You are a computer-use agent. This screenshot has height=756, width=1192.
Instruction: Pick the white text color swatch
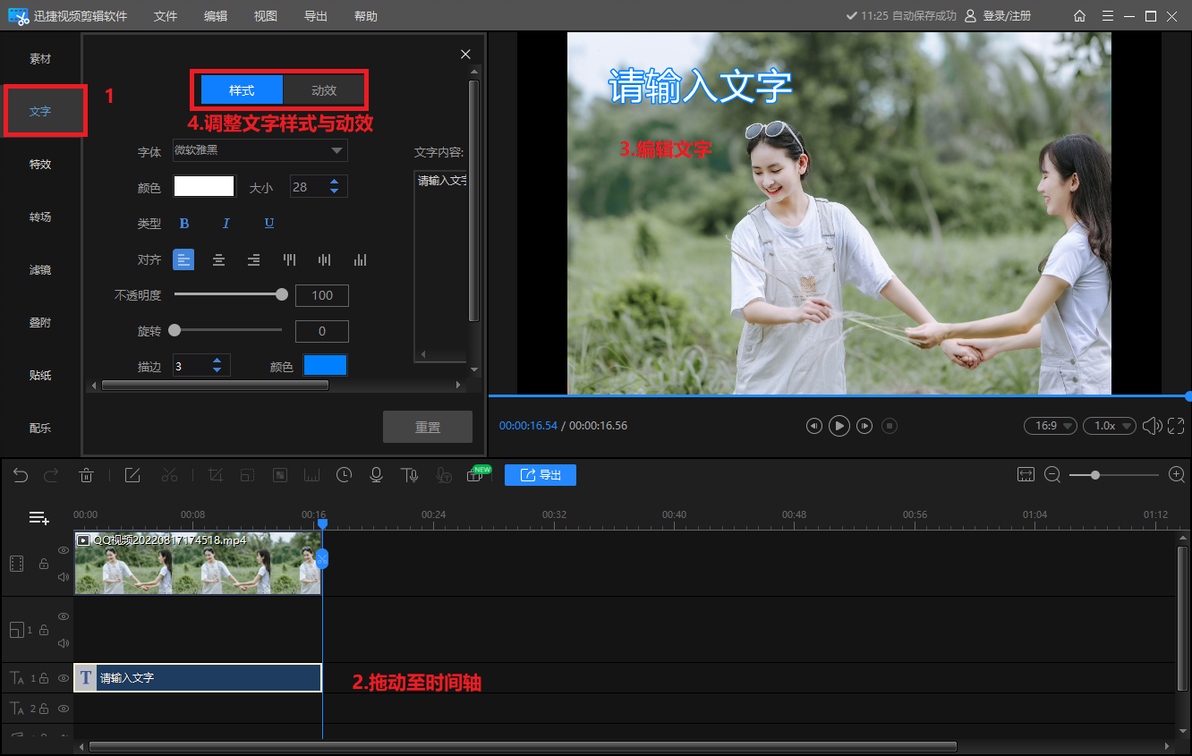[204, 186]
